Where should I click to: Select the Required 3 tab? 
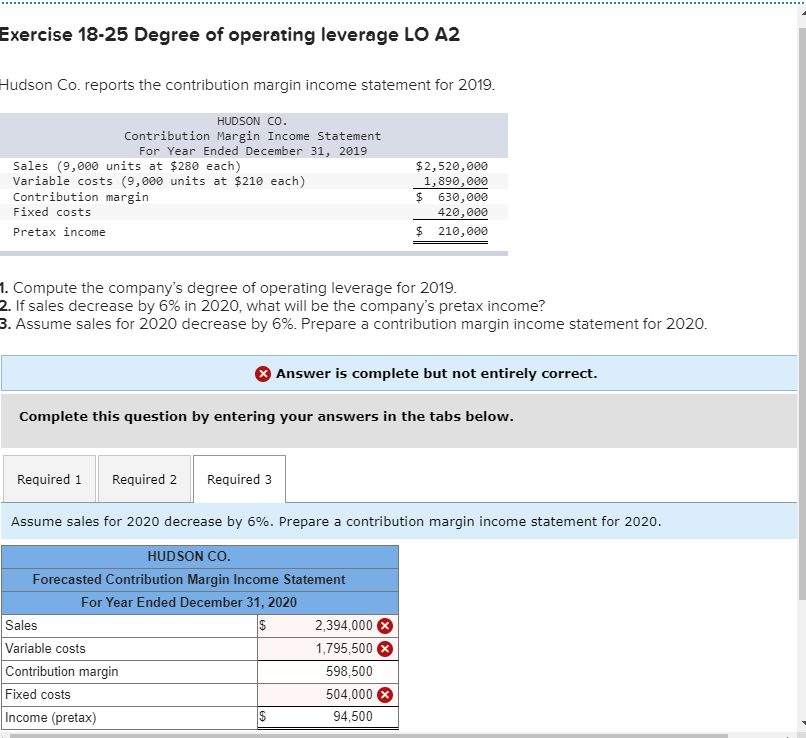click(x=239, y=478)
